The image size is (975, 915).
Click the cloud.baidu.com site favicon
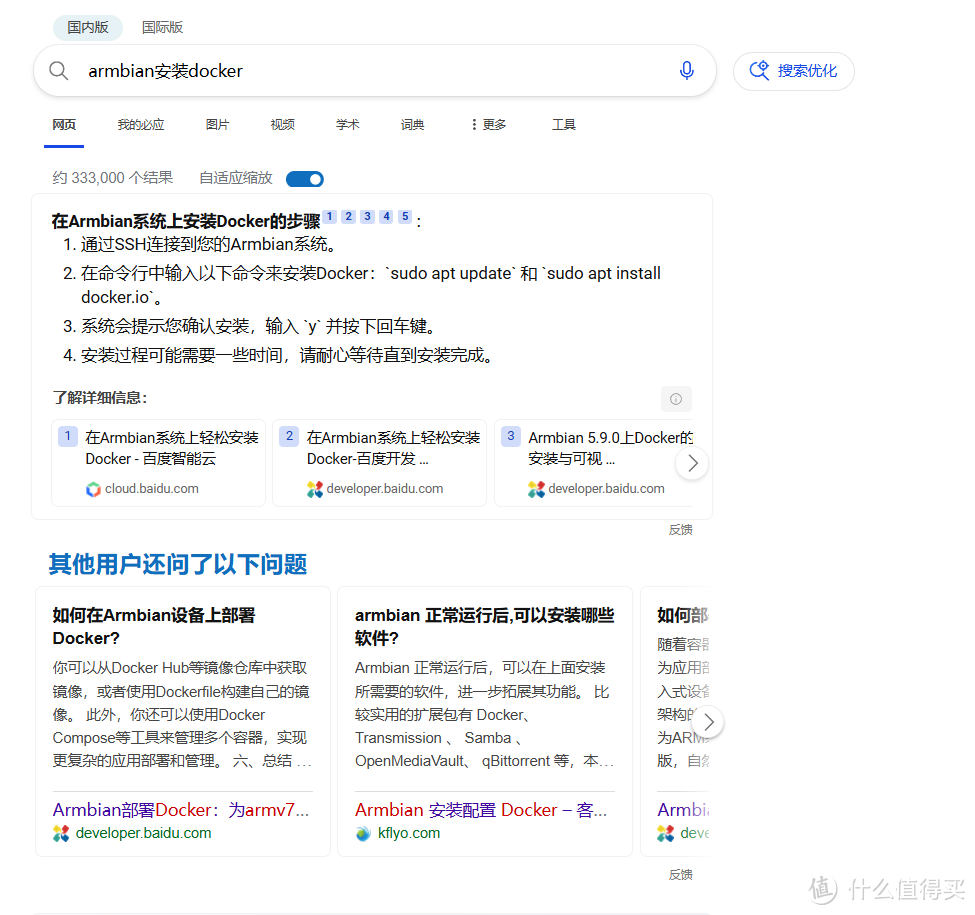(x=92, y=488)
